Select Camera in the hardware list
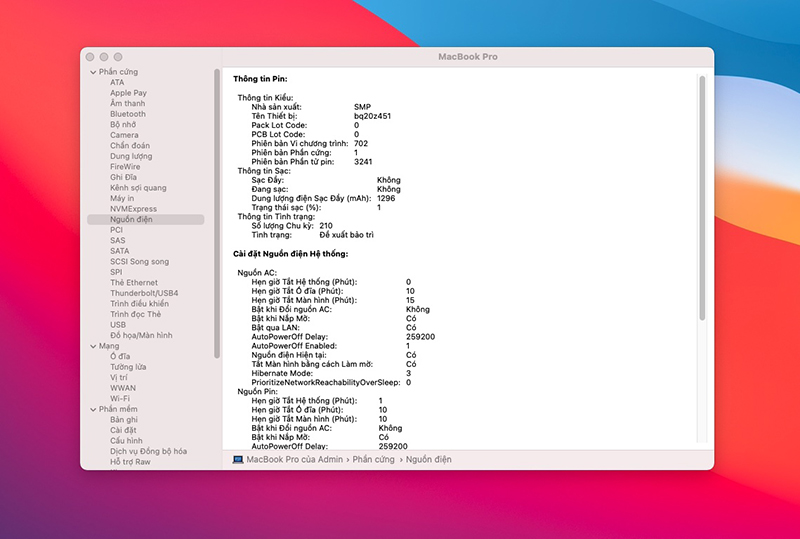The image size is (800, 539). [x=124, y=135]
